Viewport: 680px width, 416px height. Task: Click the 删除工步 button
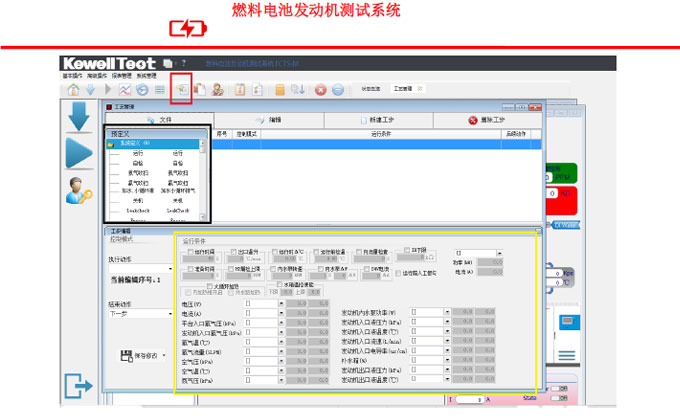pyautogui.click(x=488, y=120)
